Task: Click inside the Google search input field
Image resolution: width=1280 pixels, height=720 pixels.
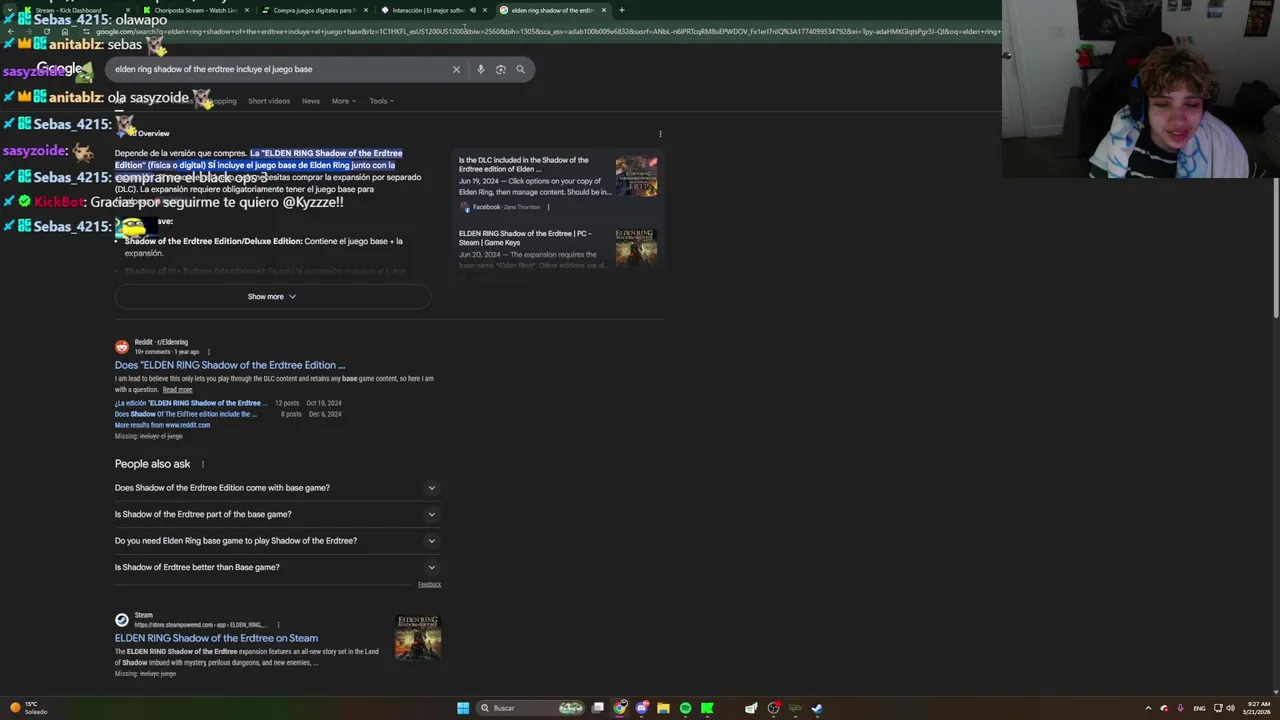Action: click(280, 69)
